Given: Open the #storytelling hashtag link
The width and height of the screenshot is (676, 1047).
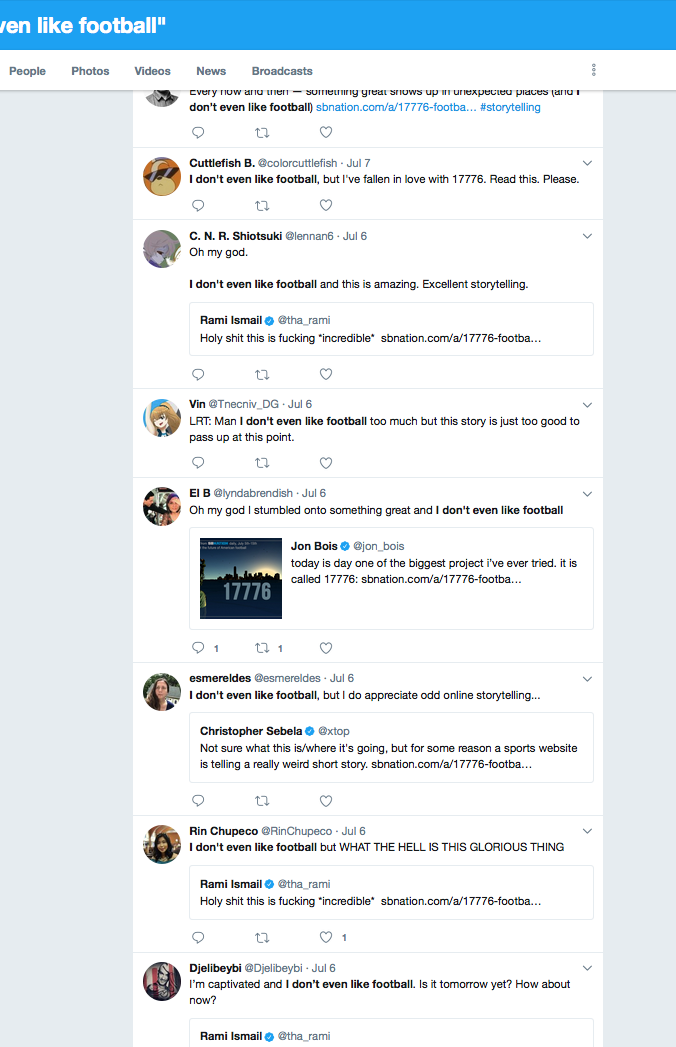Looking at the screenshot, I should [510, 107].
